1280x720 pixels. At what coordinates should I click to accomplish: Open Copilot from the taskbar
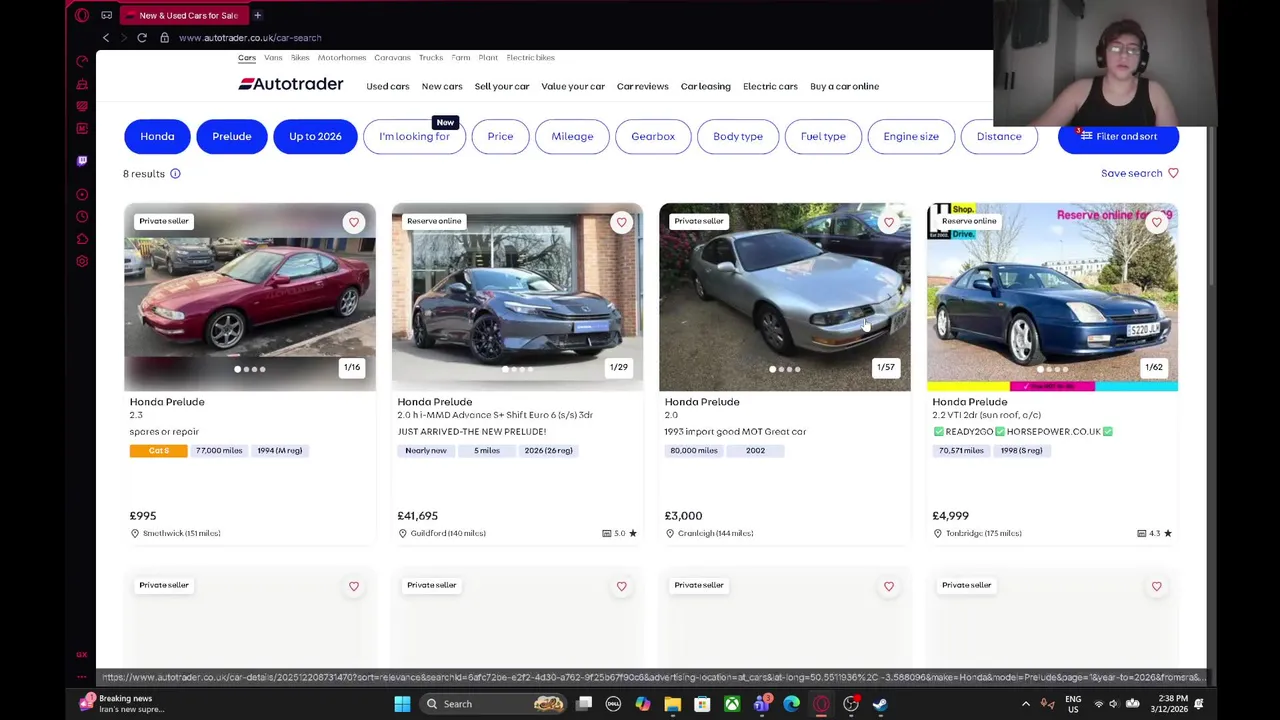642,704
